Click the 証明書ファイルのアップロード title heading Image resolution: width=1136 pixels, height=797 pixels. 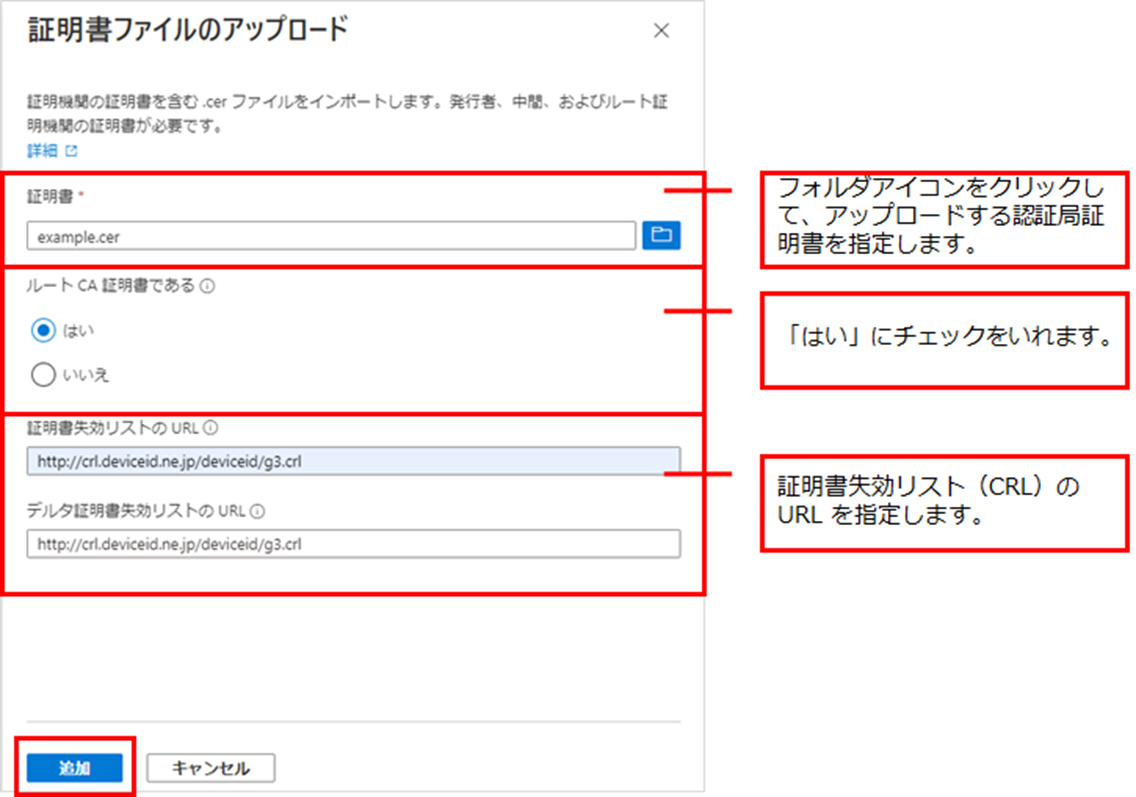pyautogui.click(x=186, y=30)
